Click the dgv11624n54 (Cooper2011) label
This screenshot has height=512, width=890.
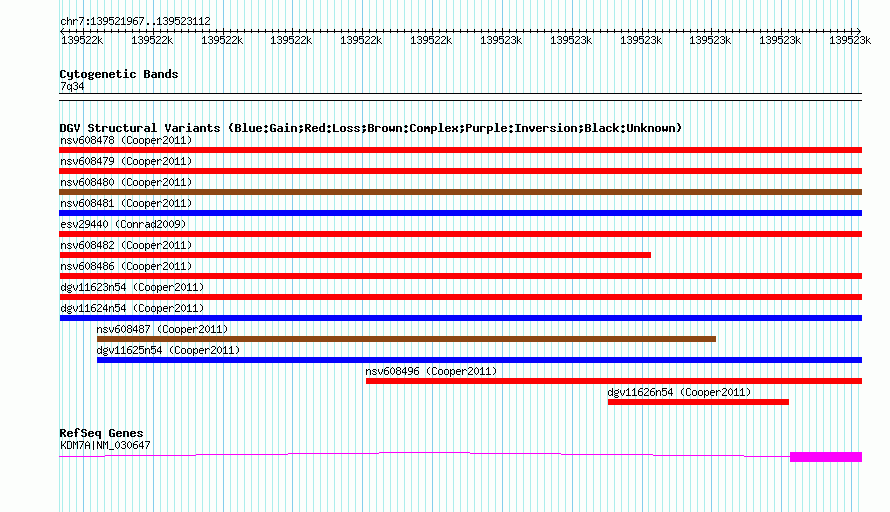pos(132,308)
